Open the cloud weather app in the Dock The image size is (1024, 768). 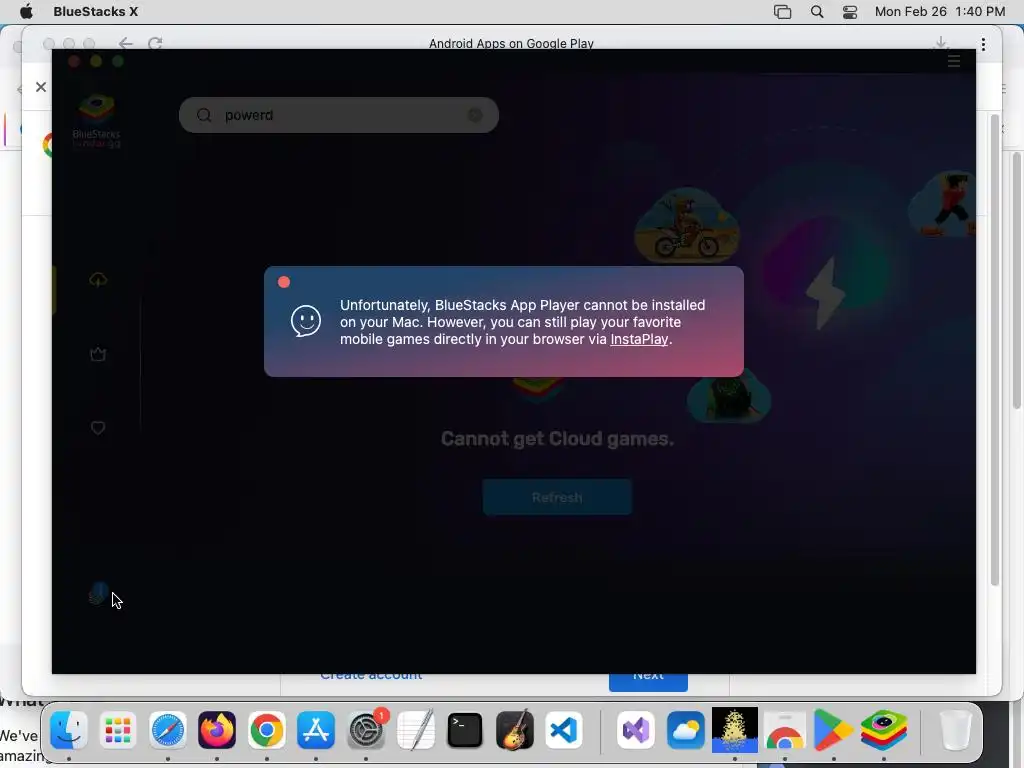pyautogui.click(x=686, y=729)
